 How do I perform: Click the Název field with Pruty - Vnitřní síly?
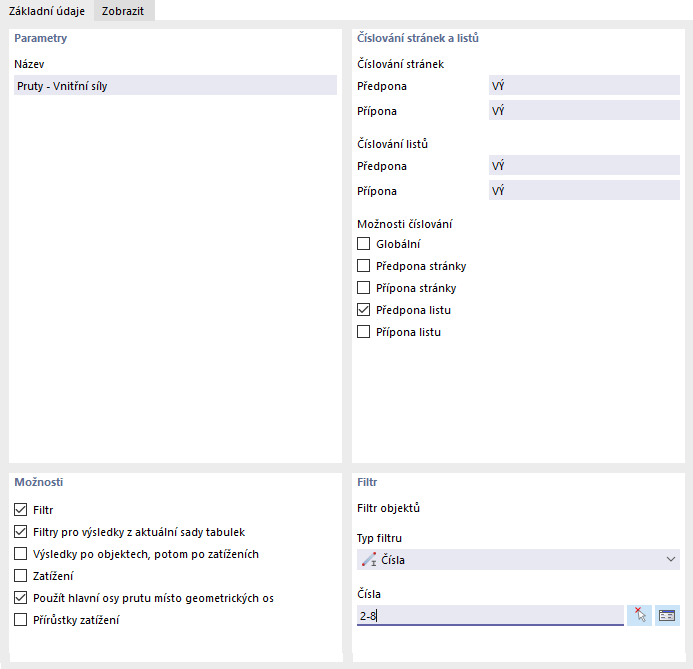coord(175,86)
